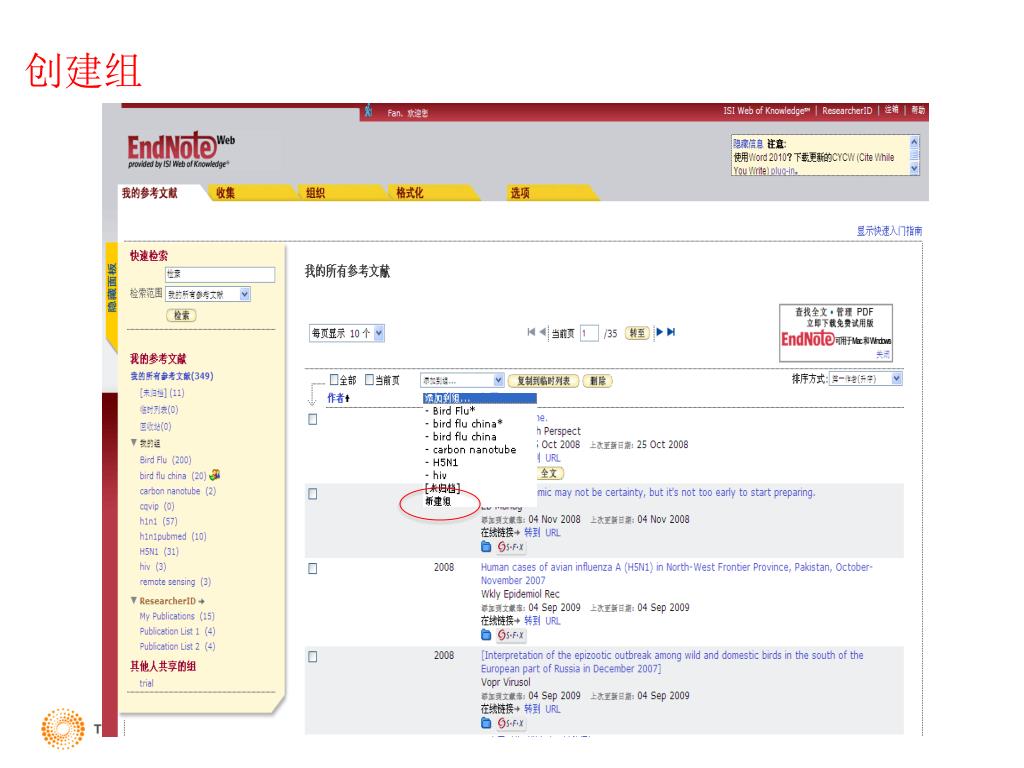Screen dimensions: 1024x768
Task: Click shared group icon beside bird flu china
Action: point(214,475)
